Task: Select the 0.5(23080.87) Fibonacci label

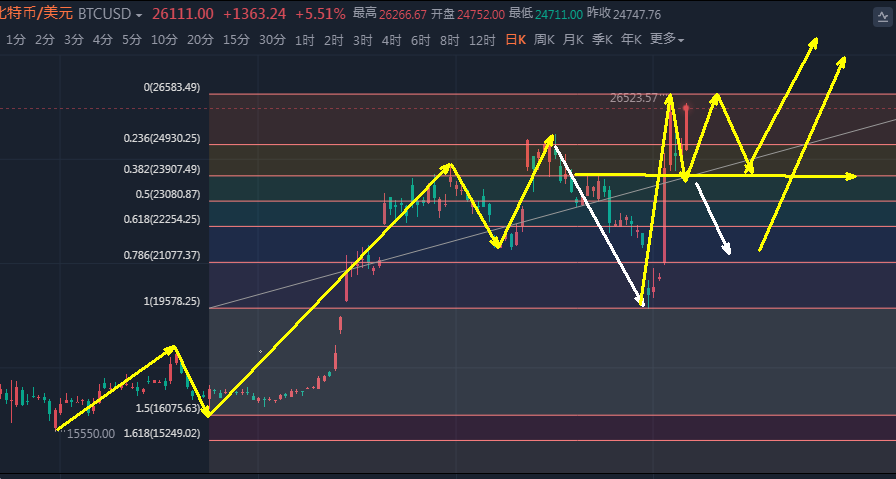Action: click(x=168, y=194)
